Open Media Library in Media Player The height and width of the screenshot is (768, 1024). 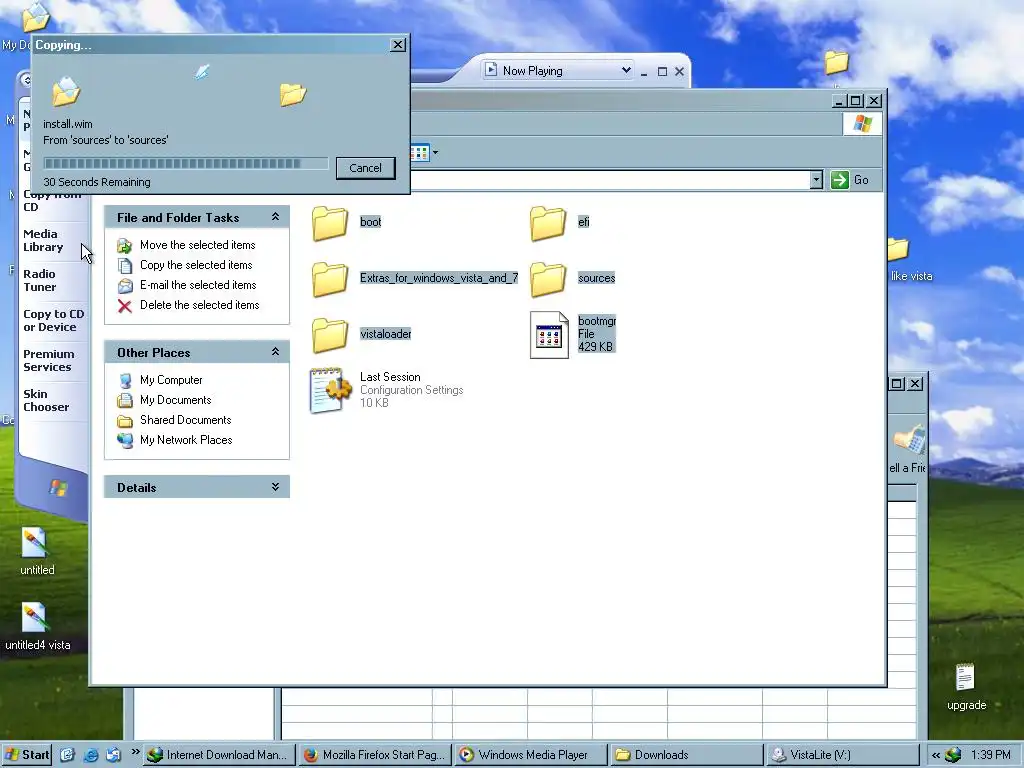[43, 240]
